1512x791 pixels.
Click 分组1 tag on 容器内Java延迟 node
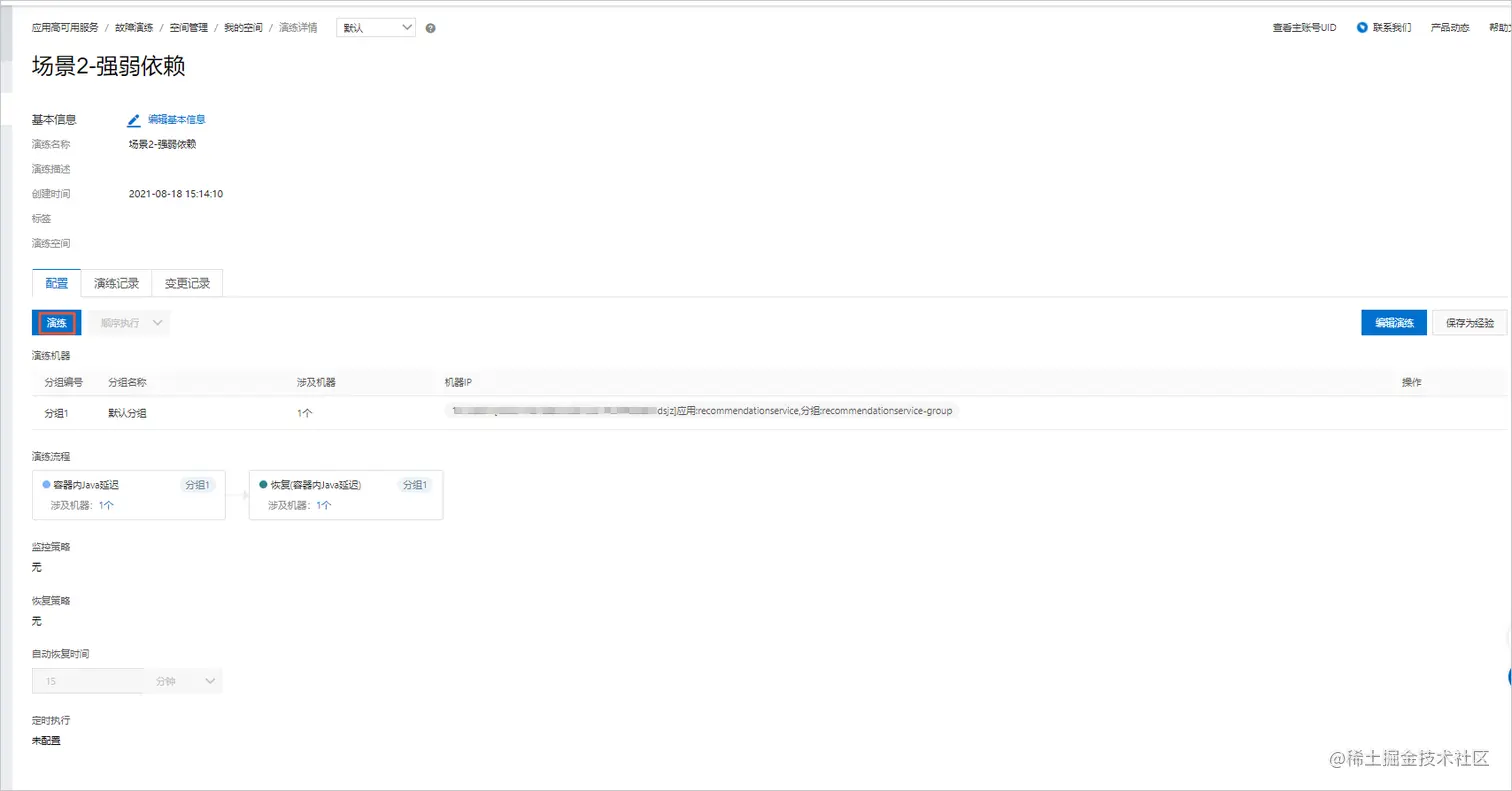[x=197, y=485]
